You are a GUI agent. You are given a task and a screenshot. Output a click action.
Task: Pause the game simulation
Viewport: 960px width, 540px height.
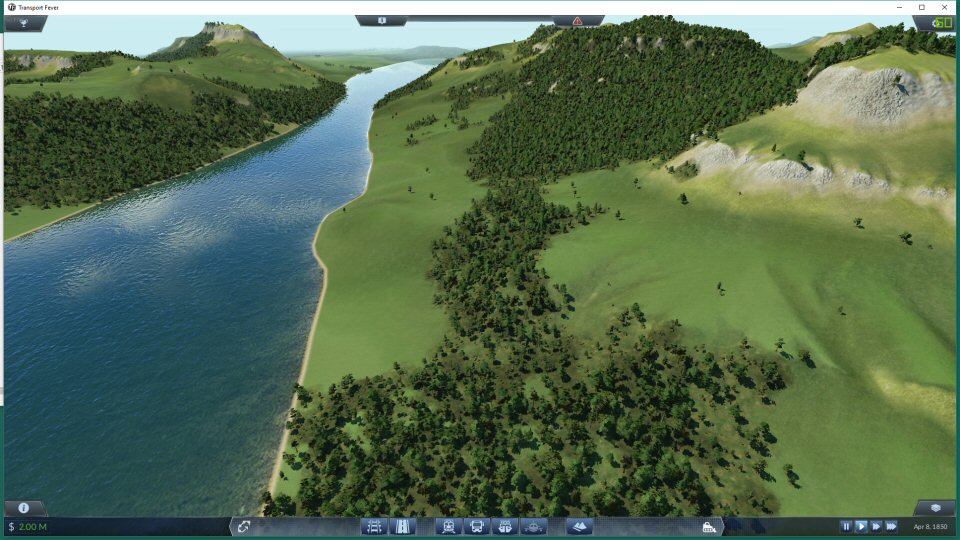[x=846, y=526]
